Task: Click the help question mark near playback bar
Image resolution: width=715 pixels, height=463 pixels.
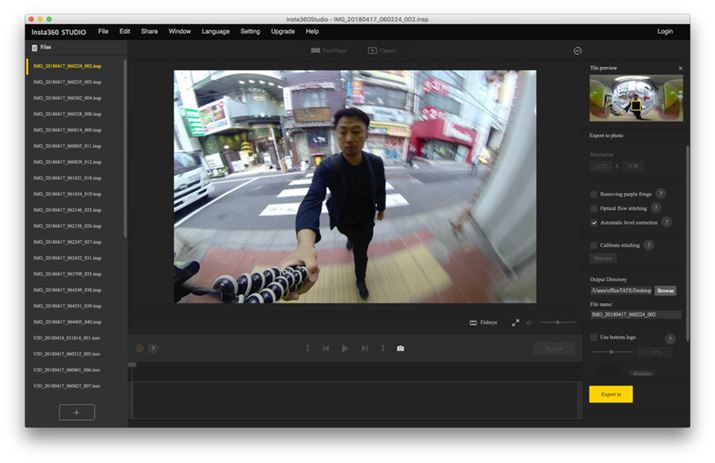Action: click(153, 349)
